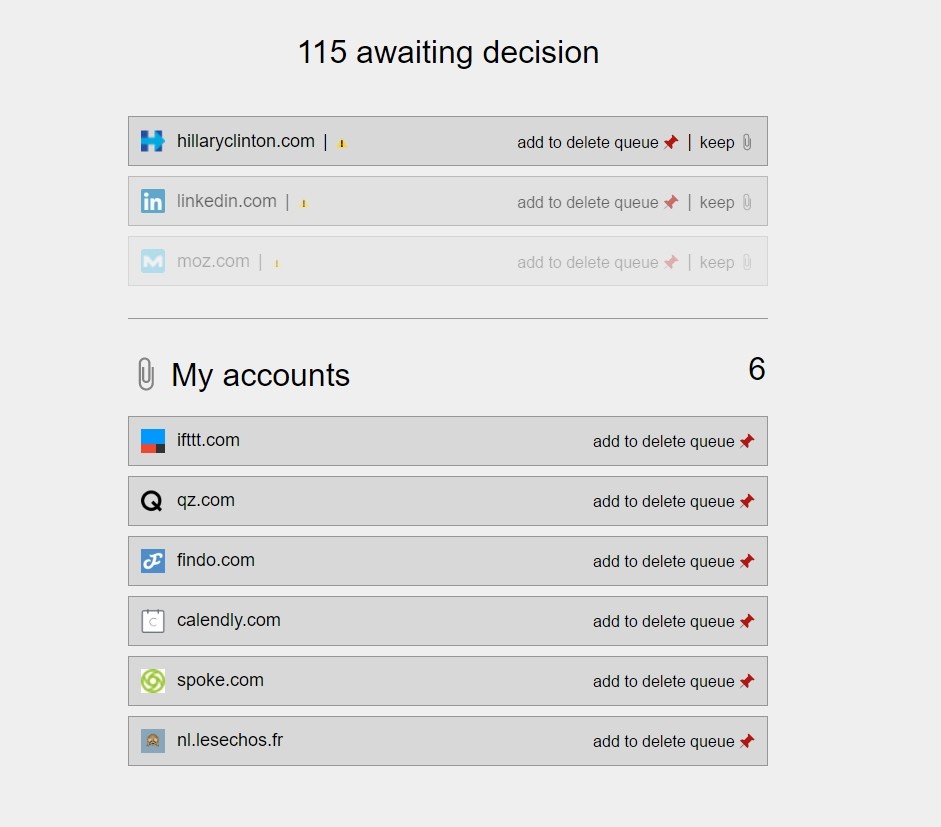The width and height of the screenshot is (941, 827).
Task: Open the spoke.com domain link
Action: click(220, 680)
